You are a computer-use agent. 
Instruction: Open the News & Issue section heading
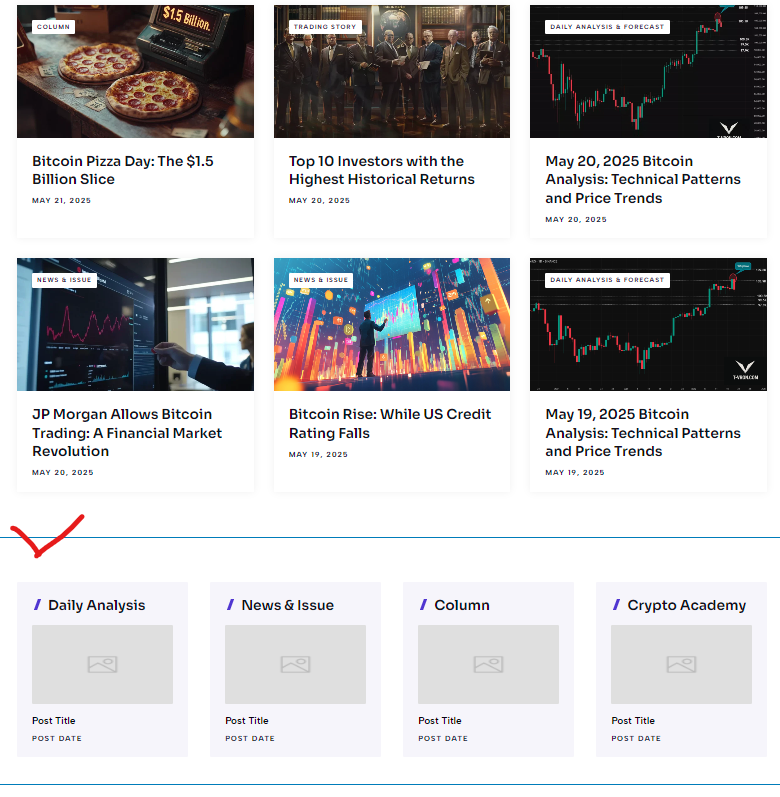click(x=288, y=605)
